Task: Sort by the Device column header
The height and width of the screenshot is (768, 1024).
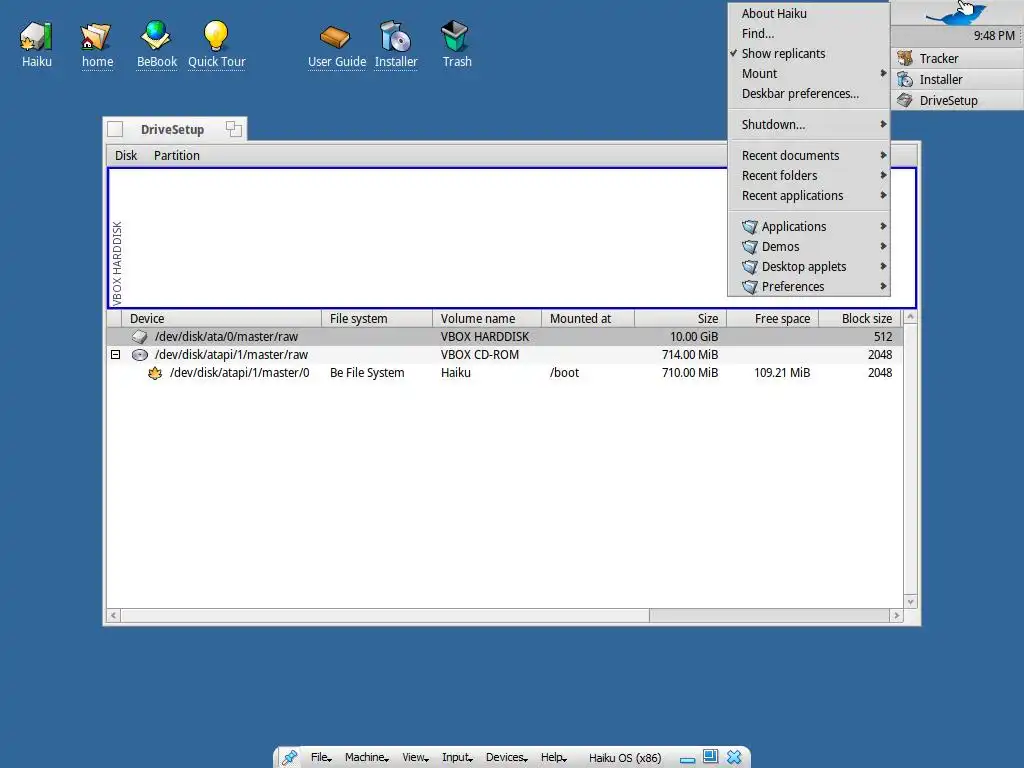Action: (221, 319)
